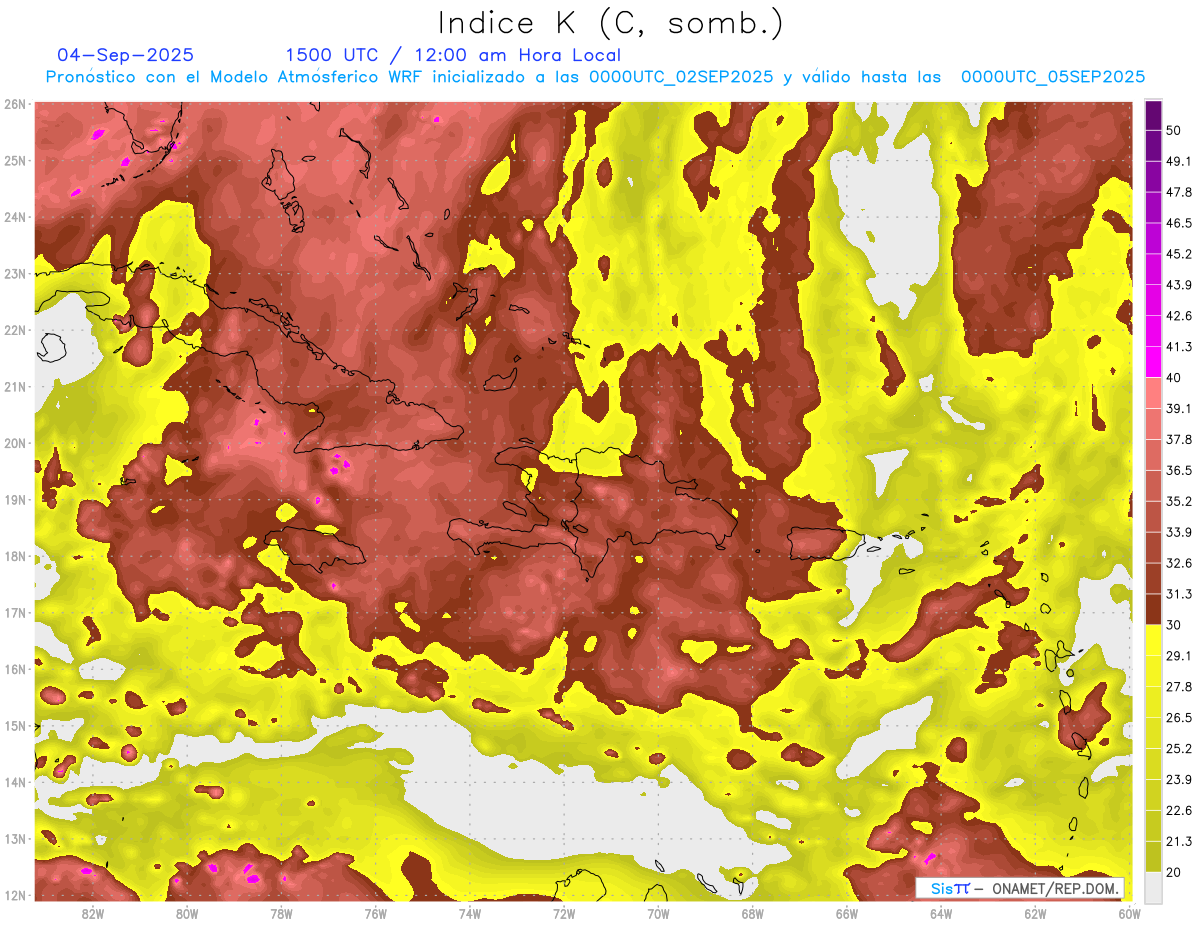This screenshot has width=1200, height=927.
Task: Click the 'ONAMET/REP.DOM.' credit label
Action: 1053,888
